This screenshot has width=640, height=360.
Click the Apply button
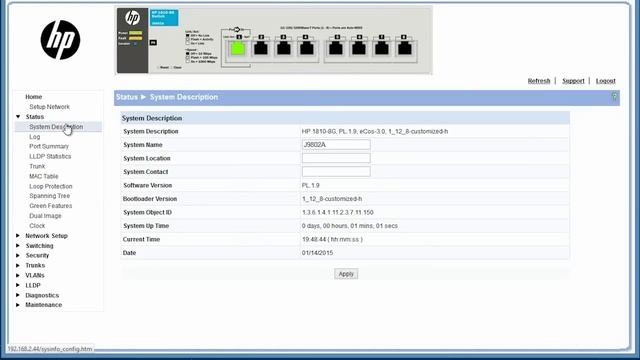346,274
